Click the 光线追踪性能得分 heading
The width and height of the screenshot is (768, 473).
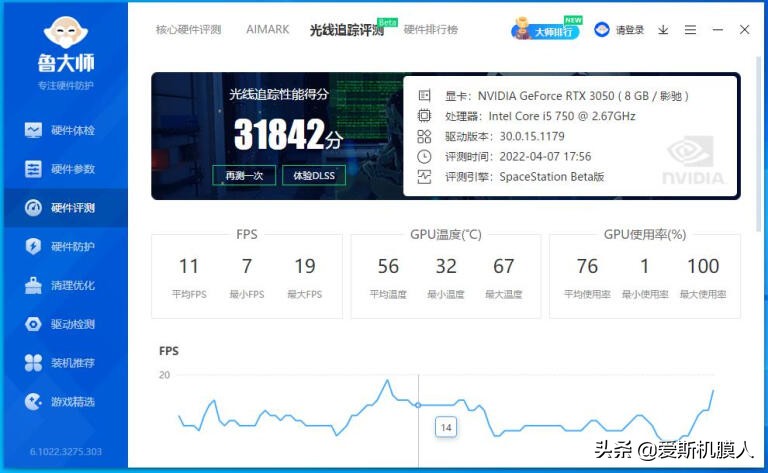click(279, 94)
